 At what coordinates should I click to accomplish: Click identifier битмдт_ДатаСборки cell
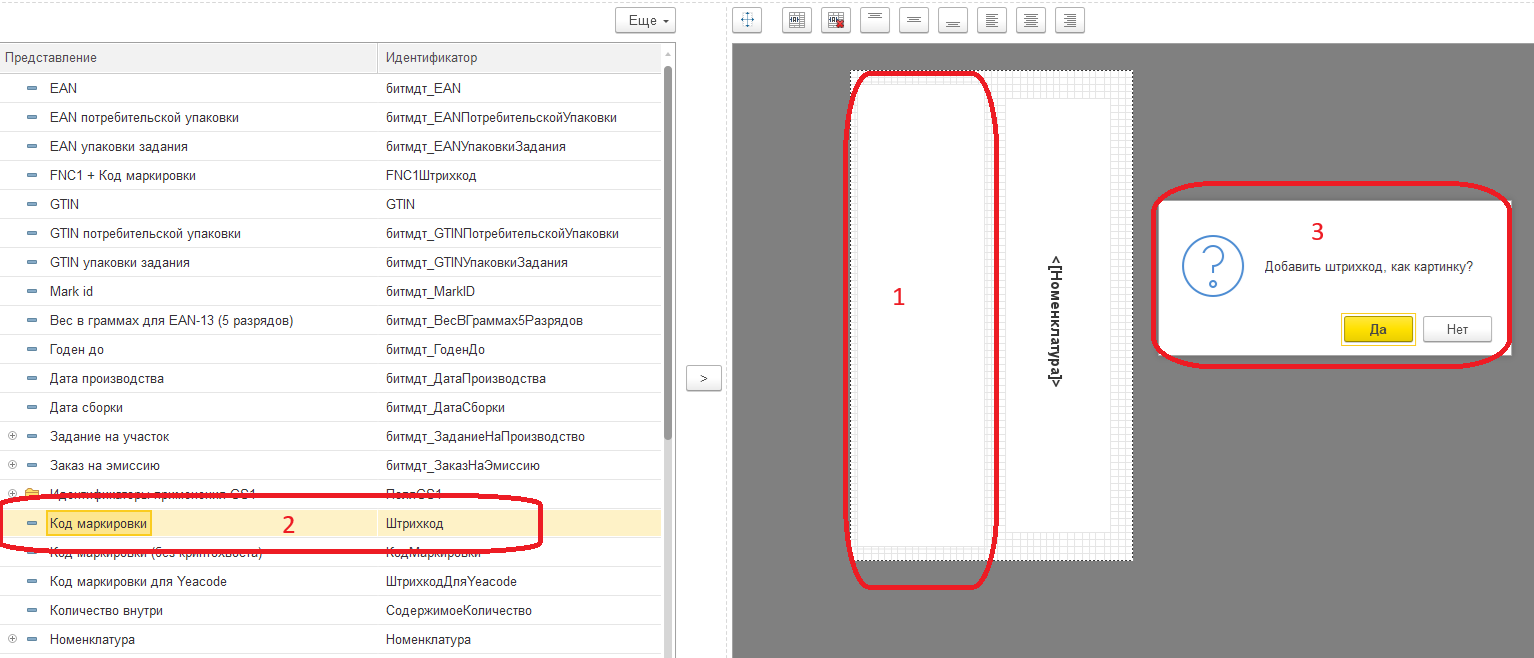[520, 407]
